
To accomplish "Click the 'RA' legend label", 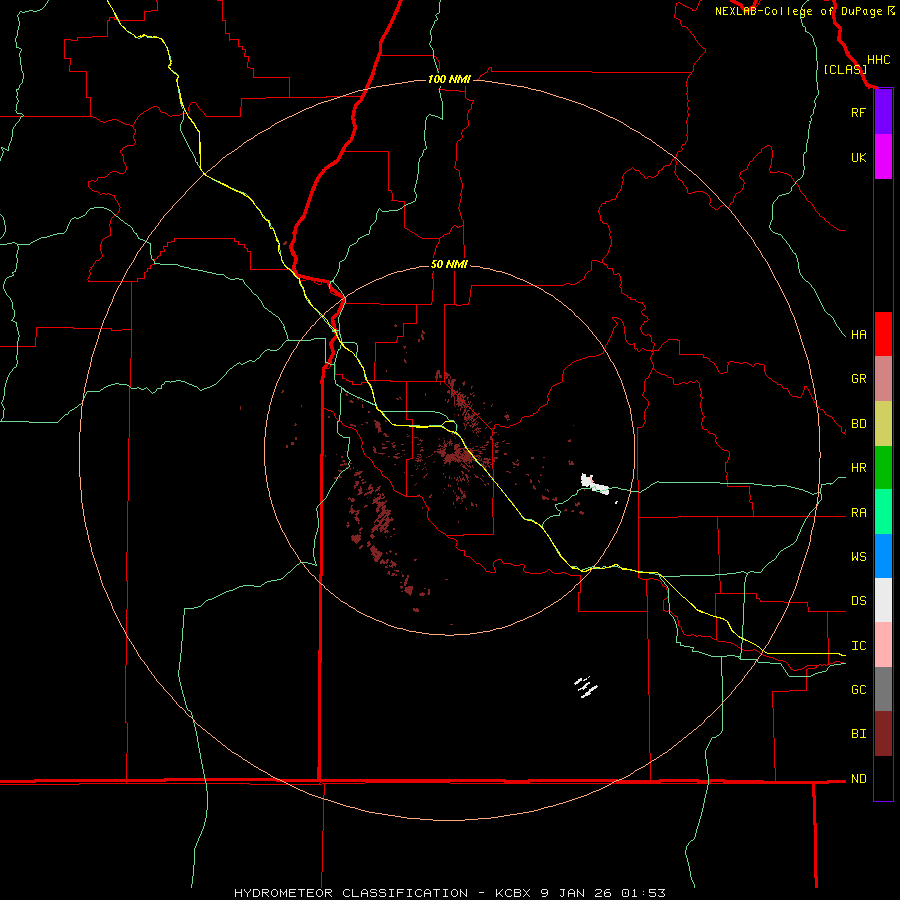I will [858, 513].
